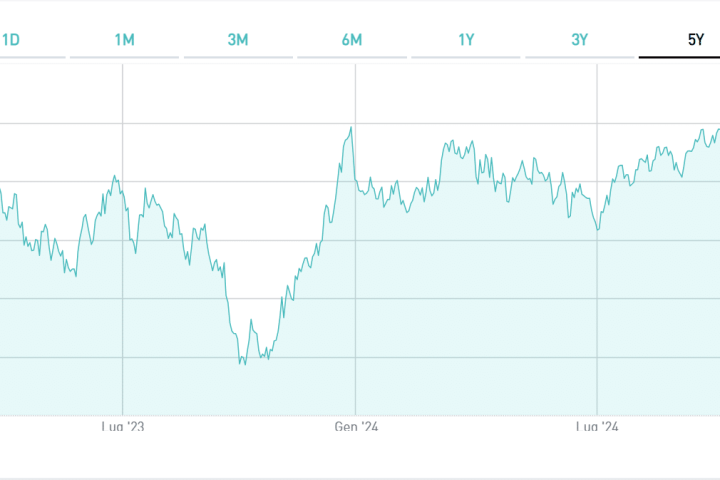Click the lowest trough of the price line
Screen dimensions: 720x480
click(242, 363)
